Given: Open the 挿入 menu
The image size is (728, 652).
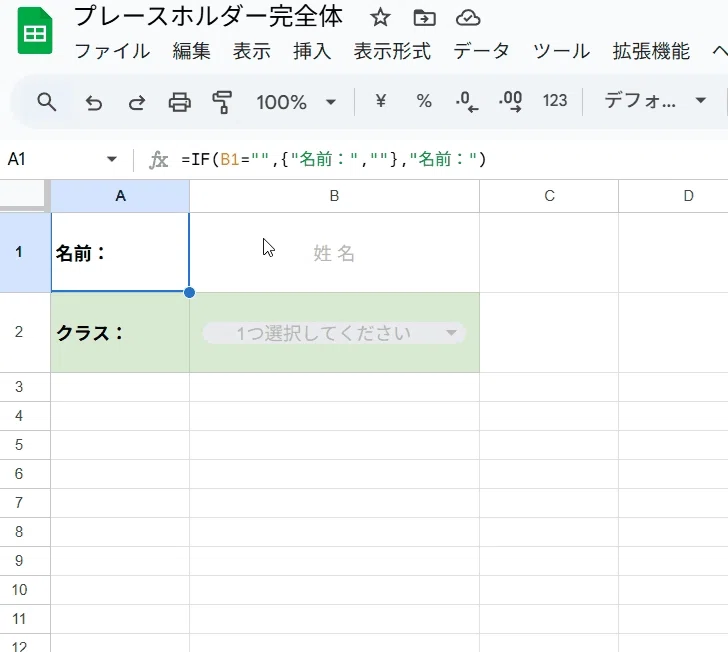Looking at the screenshot, I should (312, 51).
